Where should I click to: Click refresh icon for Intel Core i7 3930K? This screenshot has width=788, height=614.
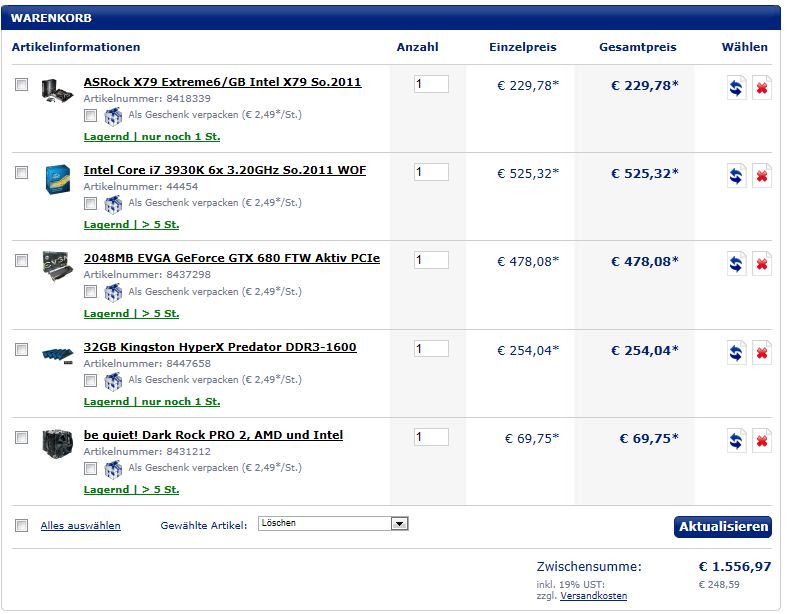coord(736,176)
